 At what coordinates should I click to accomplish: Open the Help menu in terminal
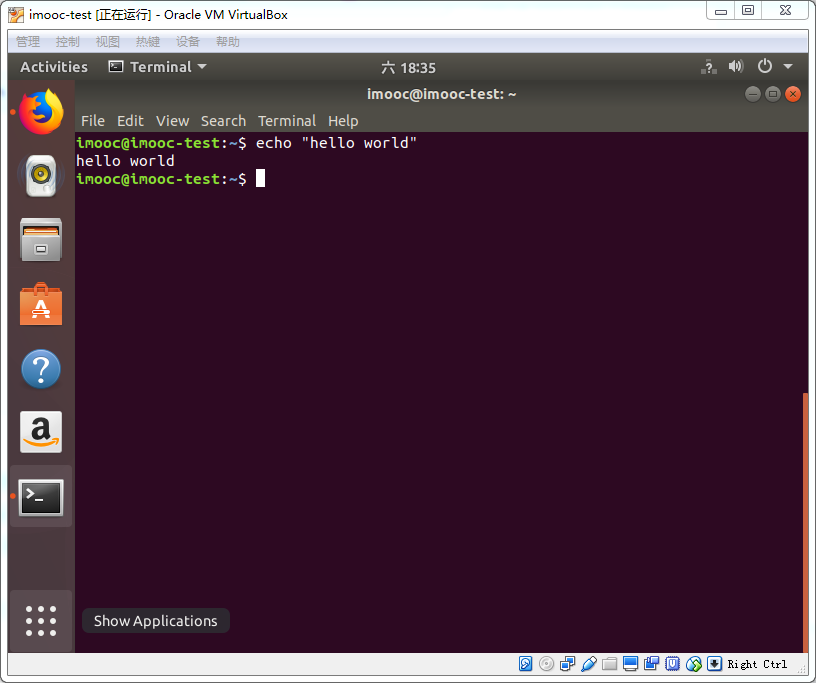[343, 121]
